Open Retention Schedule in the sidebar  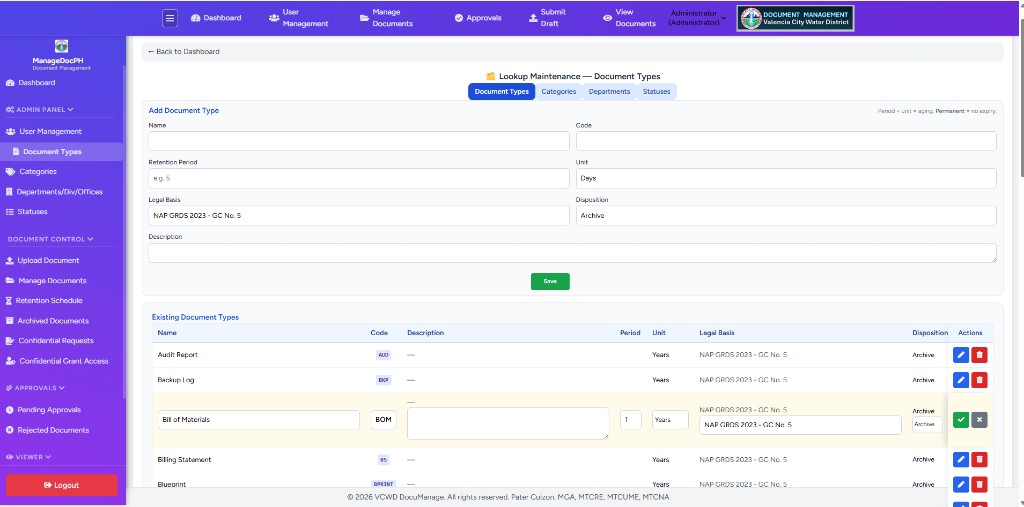[44, 301]
